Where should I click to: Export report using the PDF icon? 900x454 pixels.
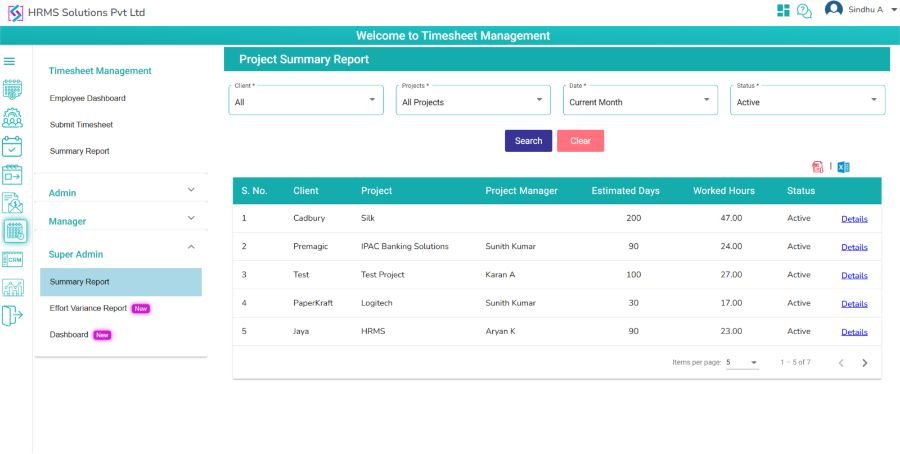[818, 167]
